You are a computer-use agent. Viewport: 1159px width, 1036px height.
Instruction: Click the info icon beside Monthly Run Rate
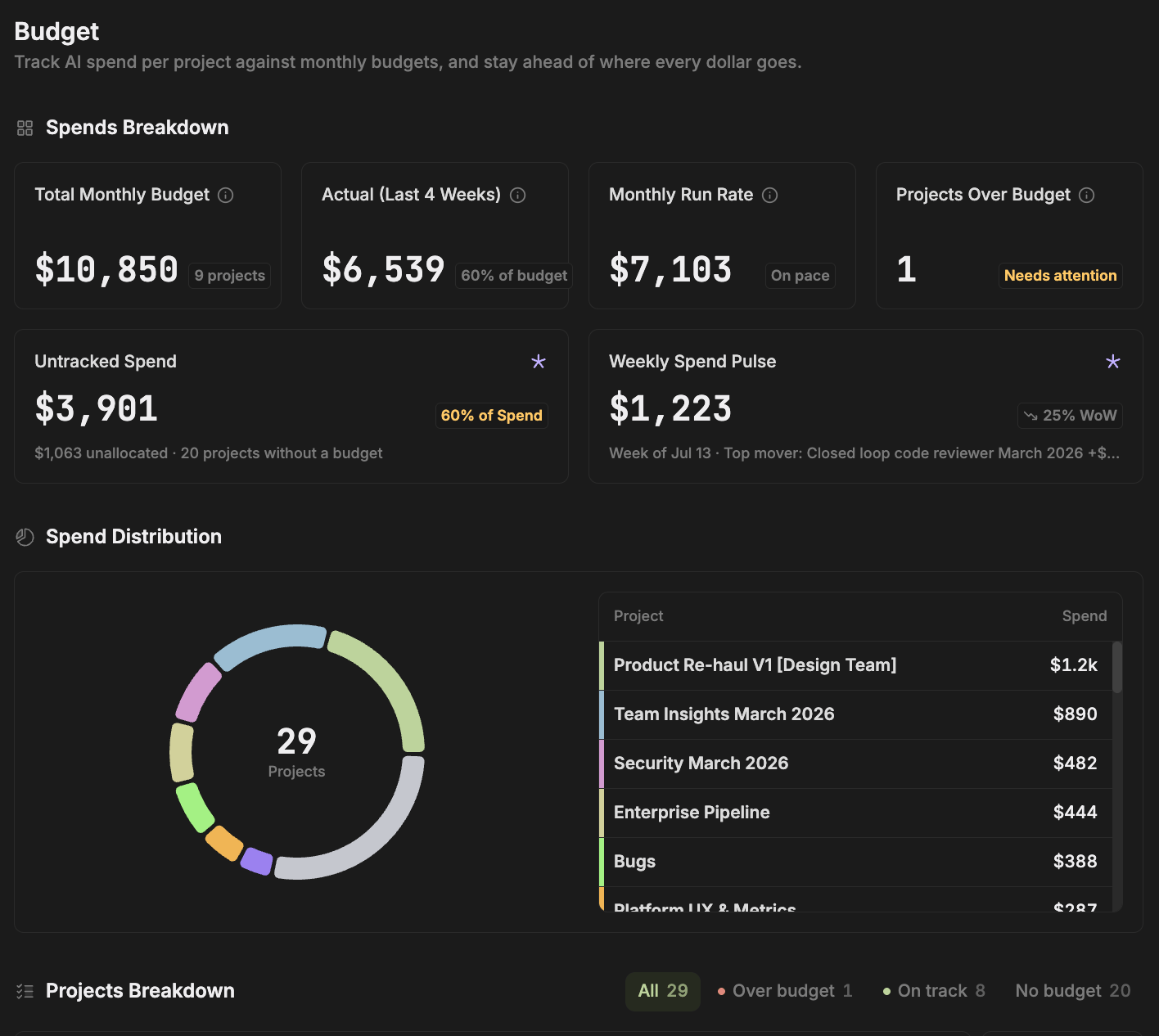(x=769, y=195)
